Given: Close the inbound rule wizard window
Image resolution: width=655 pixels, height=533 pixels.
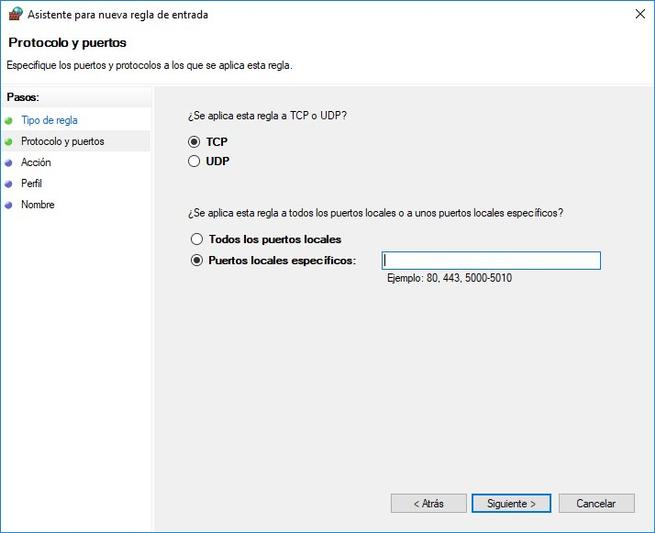Looking at the screenshot, I should (638, 16).
